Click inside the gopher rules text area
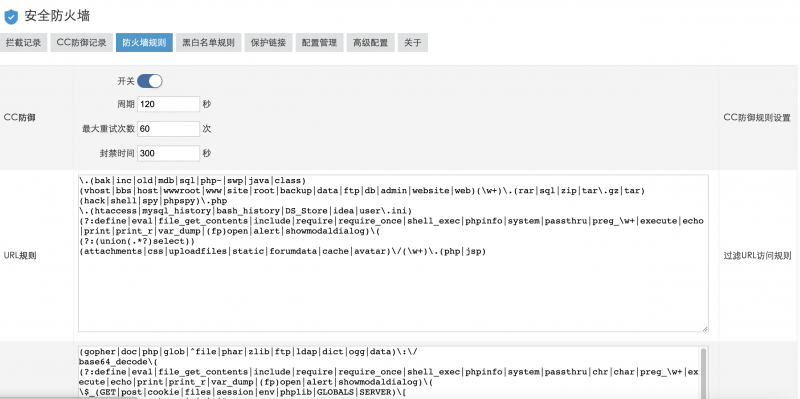Viewport: 800px width, 399px height. [x=389, y=372]
